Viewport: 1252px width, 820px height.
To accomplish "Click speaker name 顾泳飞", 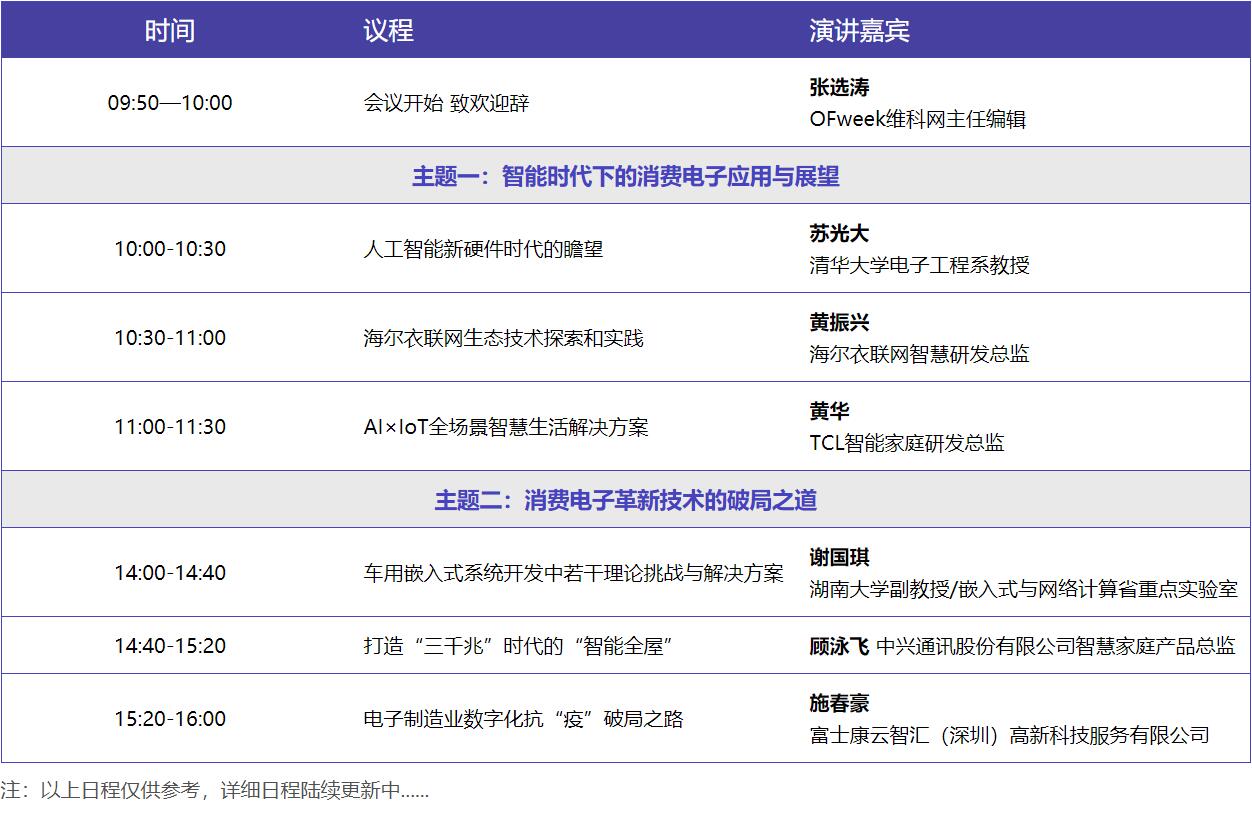I will pyautogui.click(x=839, y=646).
